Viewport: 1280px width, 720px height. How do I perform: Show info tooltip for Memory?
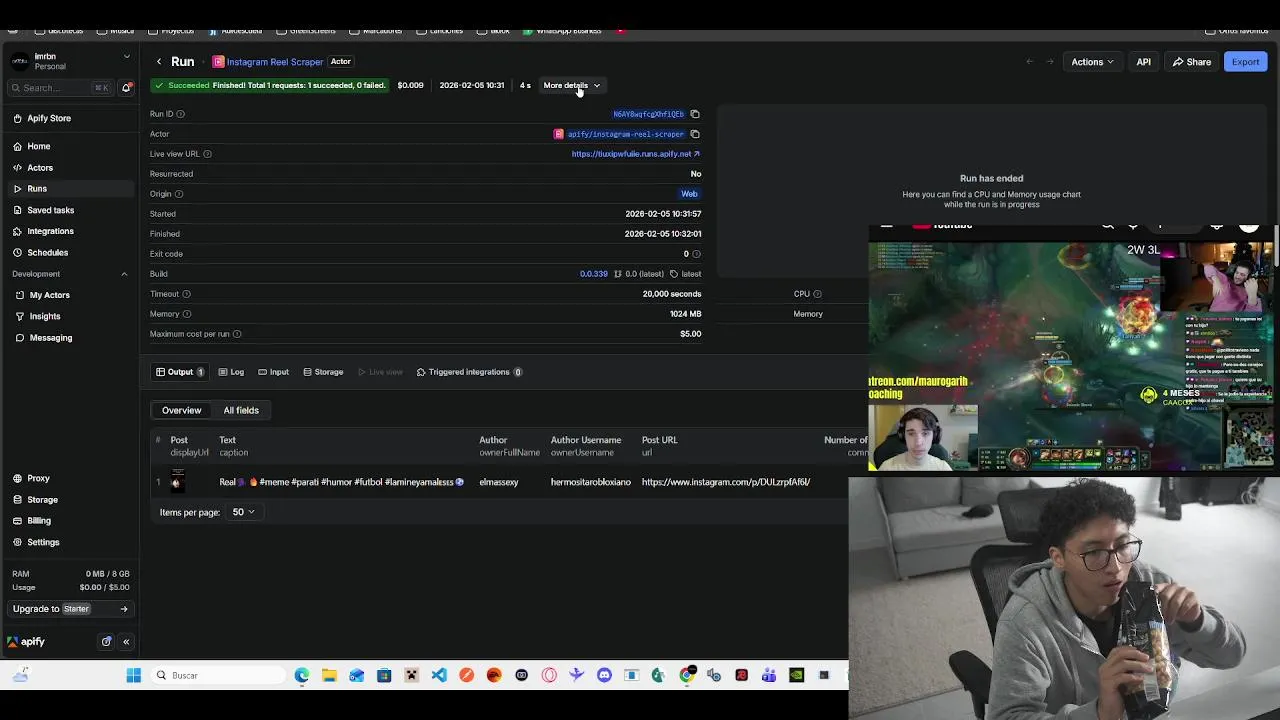(x=186, y=314)
